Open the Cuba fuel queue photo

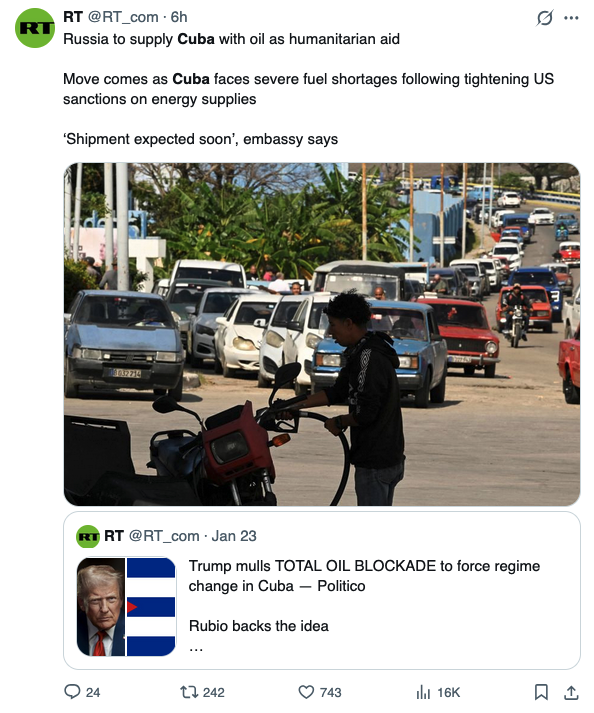[322, 334]
